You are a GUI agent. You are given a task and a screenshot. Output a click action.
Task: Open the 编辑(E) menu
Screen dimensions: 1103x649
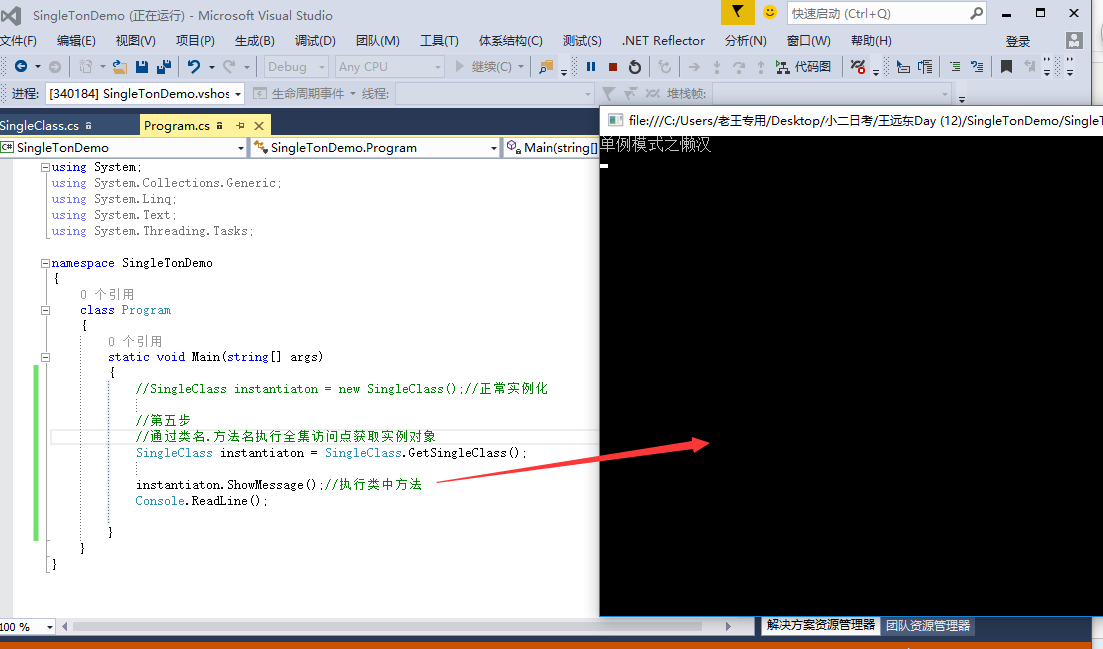(76, 41)
